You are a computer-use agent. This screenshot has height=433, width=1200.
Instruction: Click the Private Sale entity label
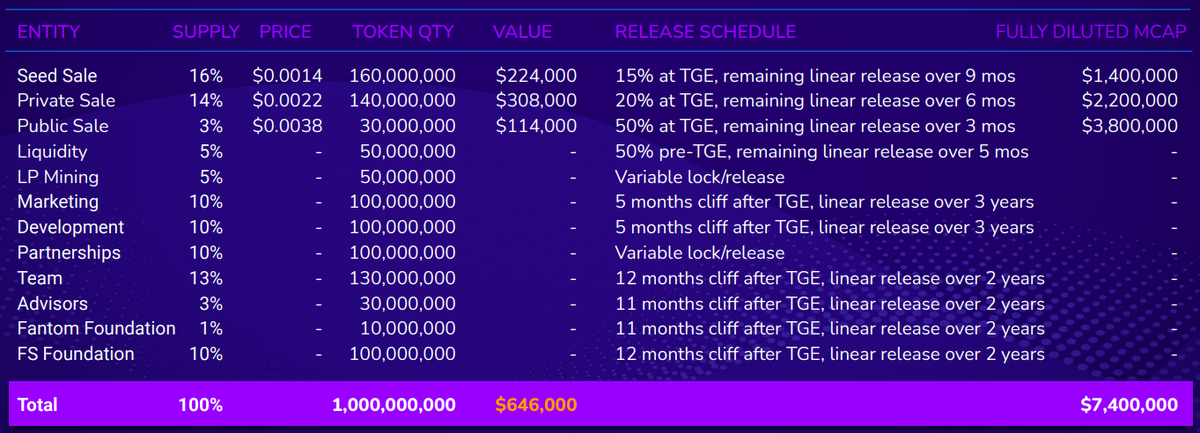tap(66, 100)
